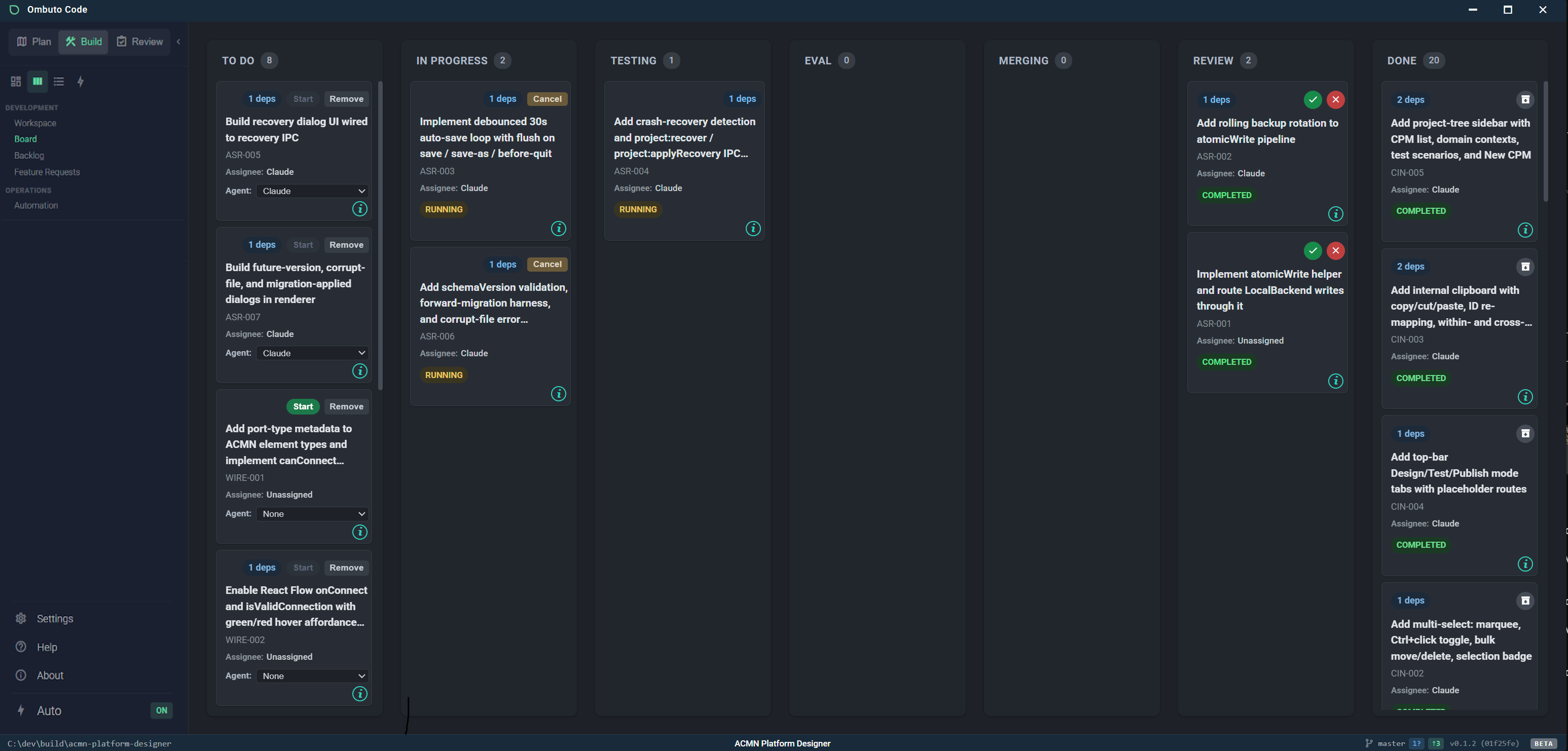Open info for ASR-003 card
The image size is (1568, 751).
(x=558, y=228)
